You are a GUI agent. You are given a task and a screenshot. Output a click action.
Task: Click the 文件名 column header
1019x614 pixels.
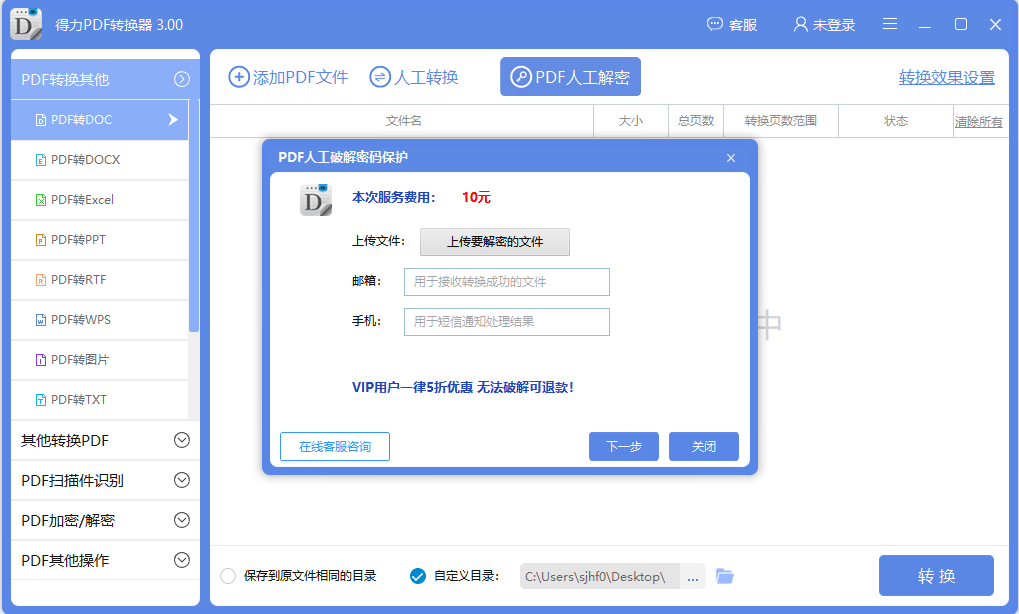coord(403,121)
